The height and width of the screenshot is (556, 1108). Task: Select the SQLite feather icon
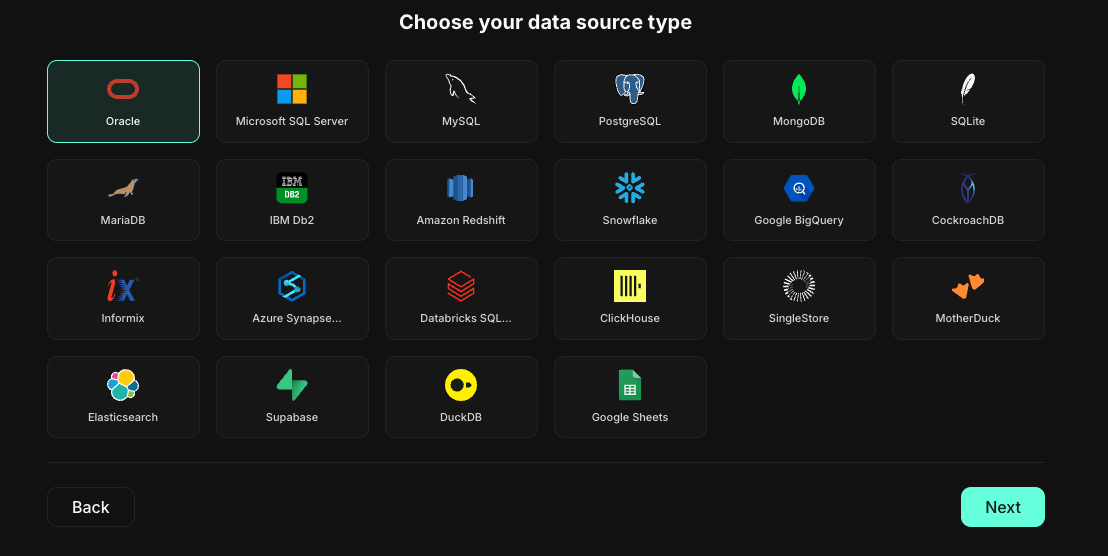pyautogui.click(x=967, y=89)
